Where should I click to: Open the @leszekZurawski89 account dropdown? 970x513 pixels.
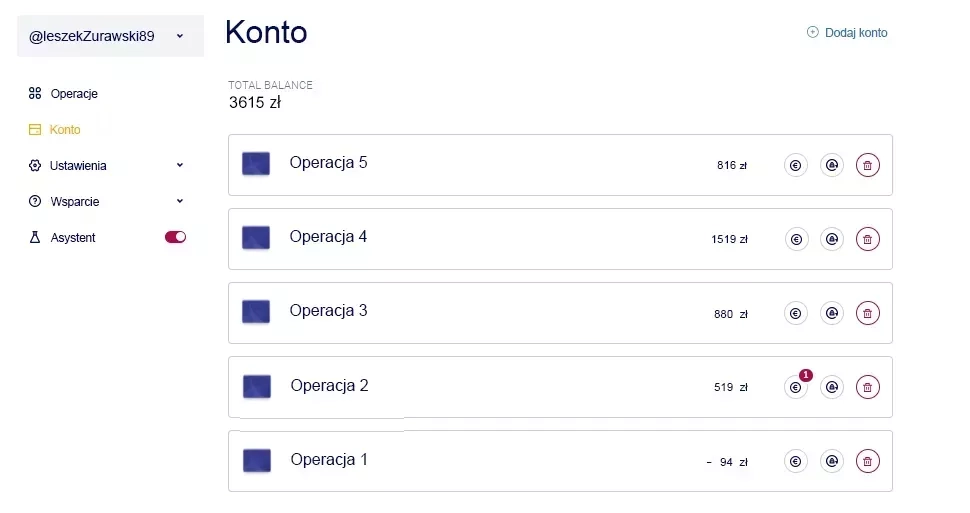coord(110,36)
